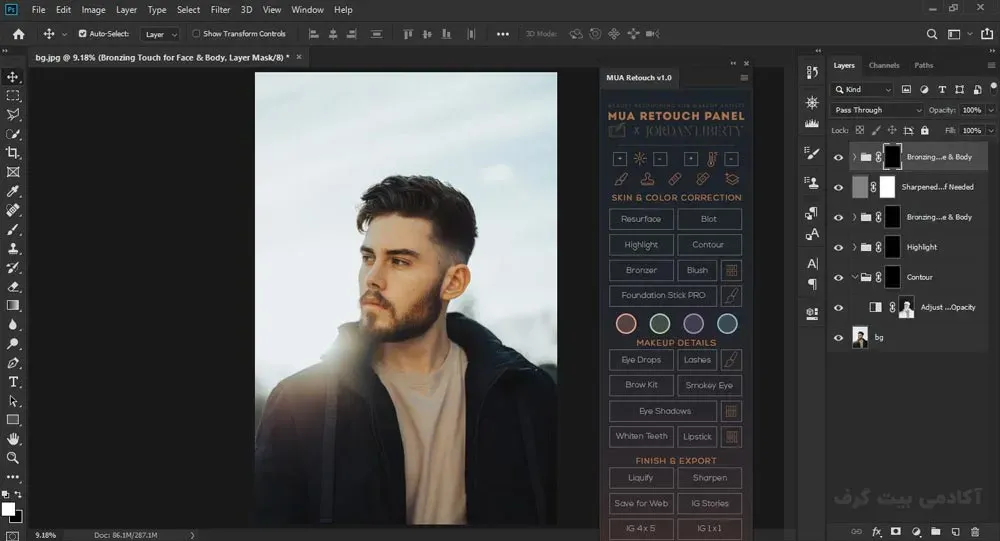Click the Whiten Teeth button
This screenshot has width=1000, height=541.
[641, 436]
